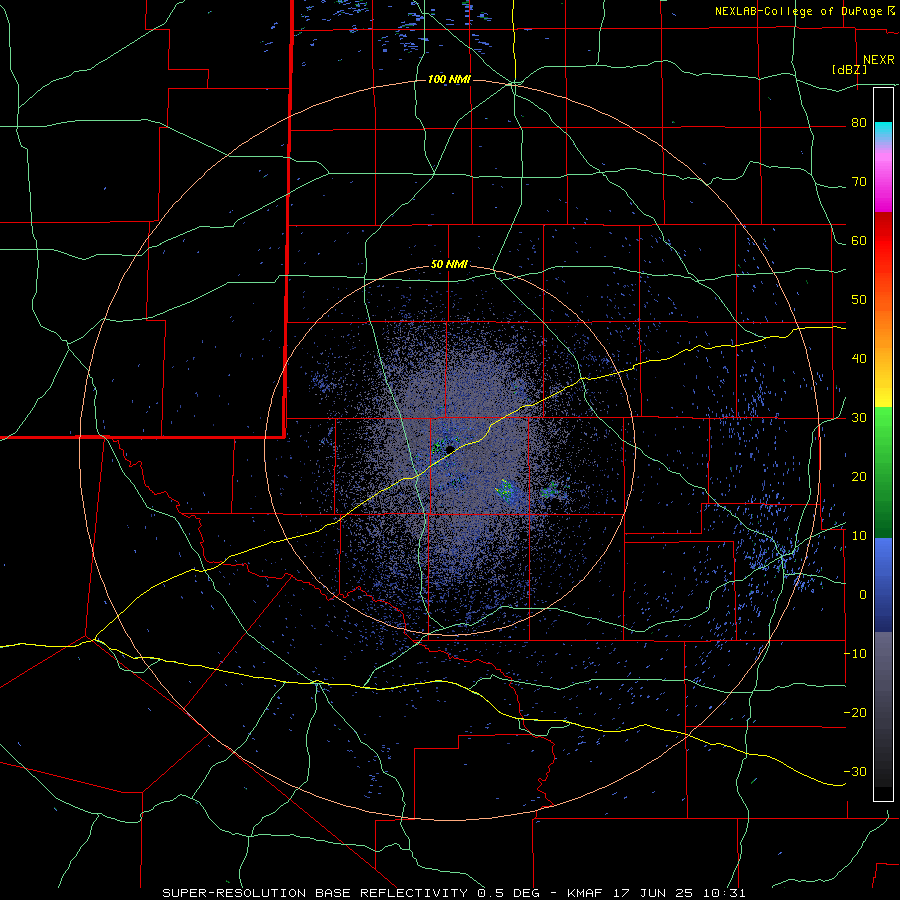Click the 30 dBZ scale value
Viewport: 900px width, 900px height.
[x=859, y=418]
